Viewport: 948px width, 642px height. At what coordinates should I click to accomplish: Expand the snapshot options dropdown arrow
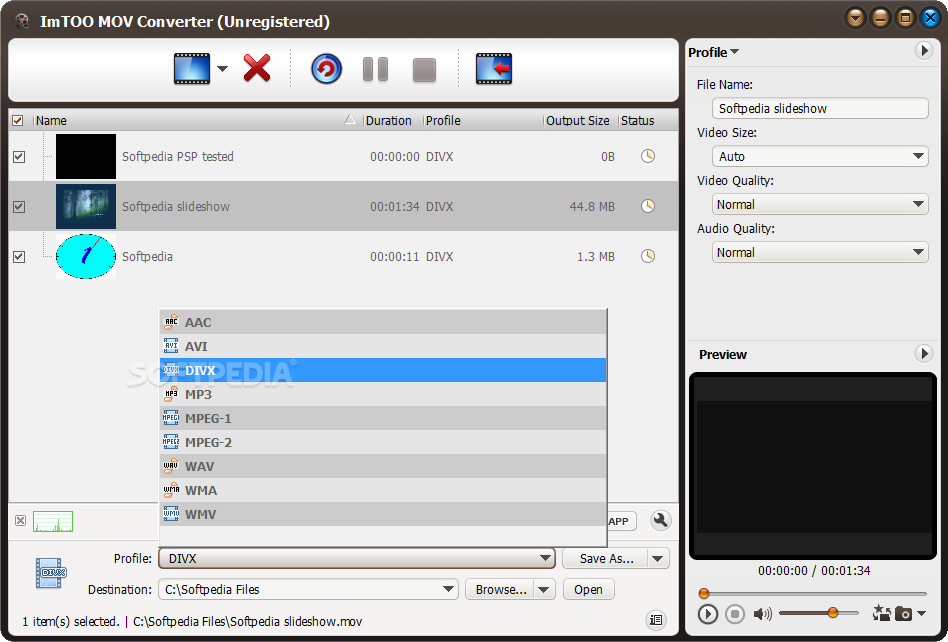coord(921,614)
